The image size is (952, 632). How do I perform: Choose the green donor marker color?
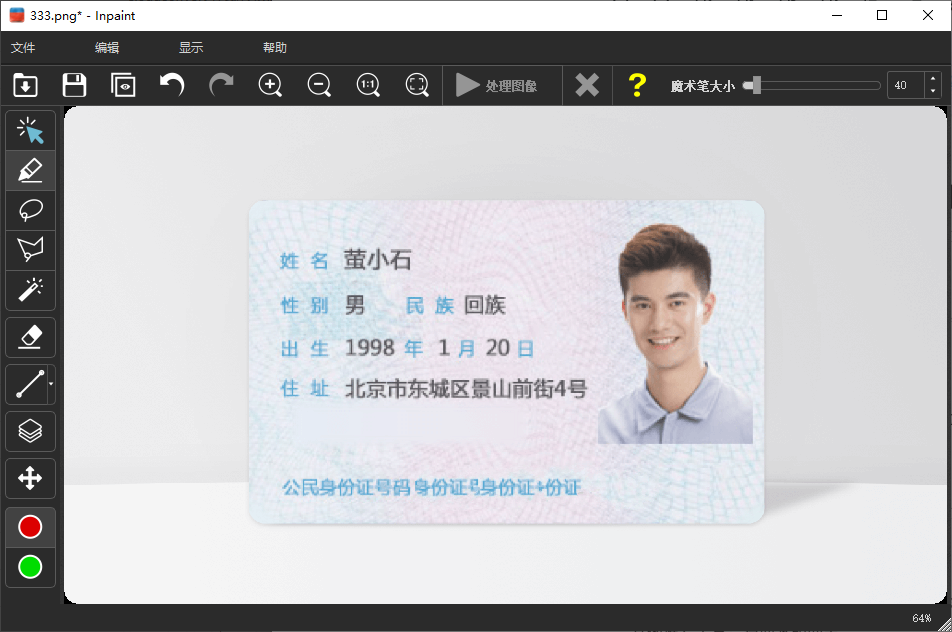(30, 567)
